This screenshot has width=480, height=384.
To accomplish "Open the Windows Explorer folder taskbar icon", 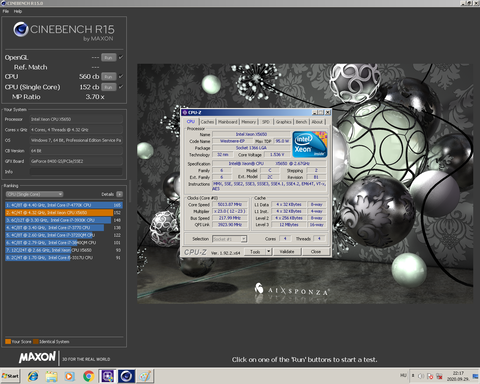I will coord(51,376).
